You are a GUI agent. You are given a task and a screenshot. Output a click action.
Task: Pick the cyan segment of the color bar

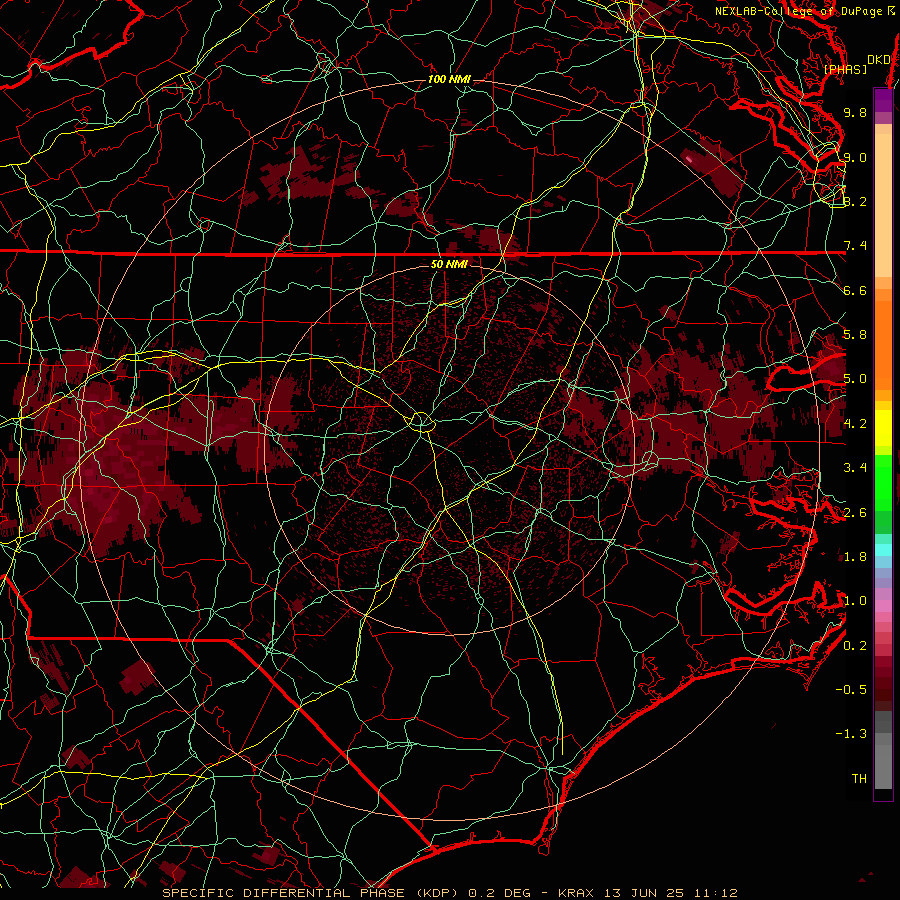coord(883,549)
